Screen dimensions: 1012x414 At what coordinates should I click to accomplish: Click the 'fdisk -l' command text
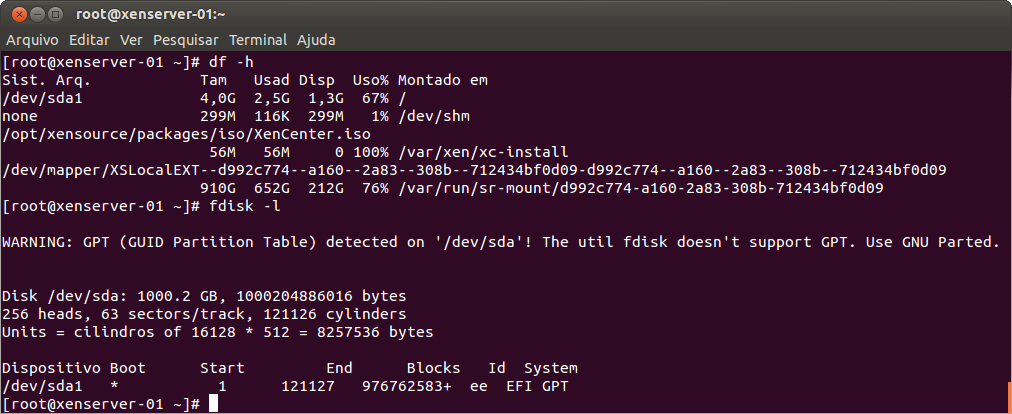244,207
